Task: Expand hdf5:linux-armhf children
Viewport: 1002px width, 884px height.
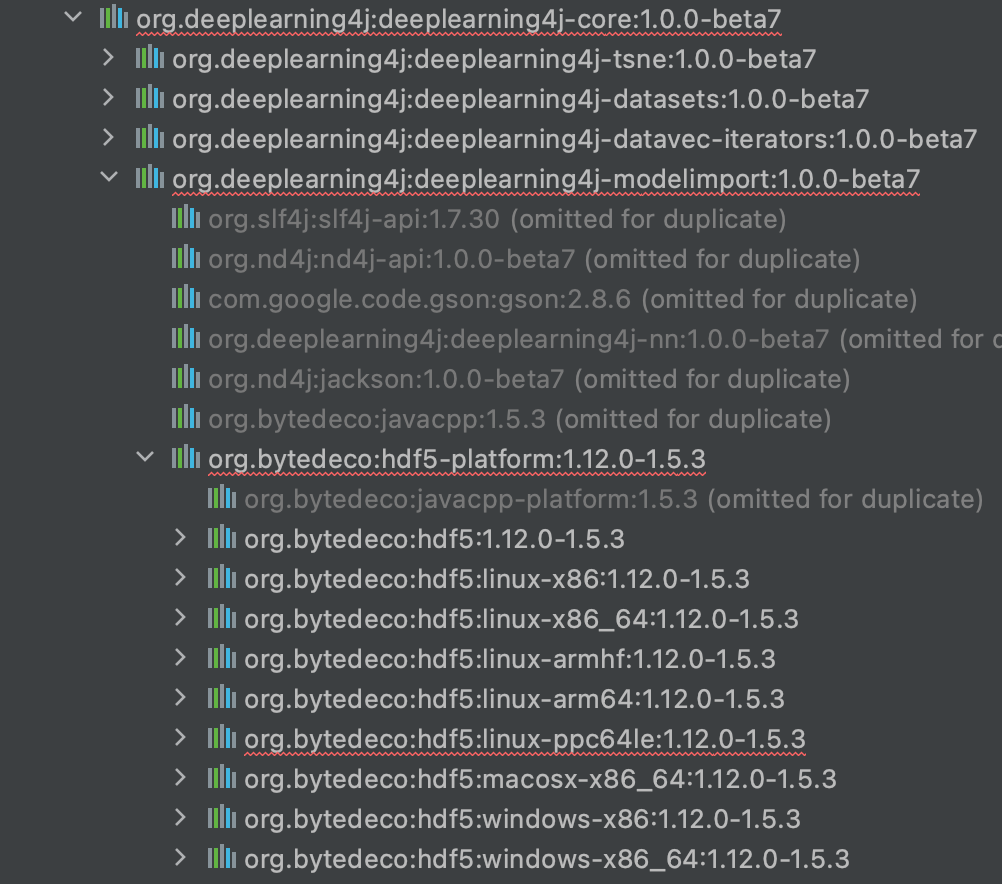Action: pos(180,658)
